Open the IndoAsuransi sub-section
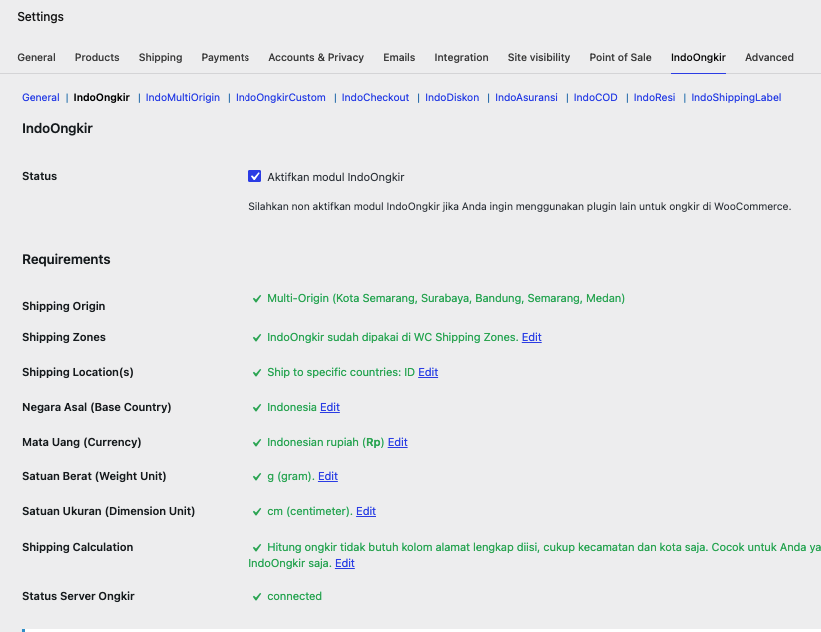The width and height of the screenshot is (821, 632). pyautogui.click(x=526, y=97)
